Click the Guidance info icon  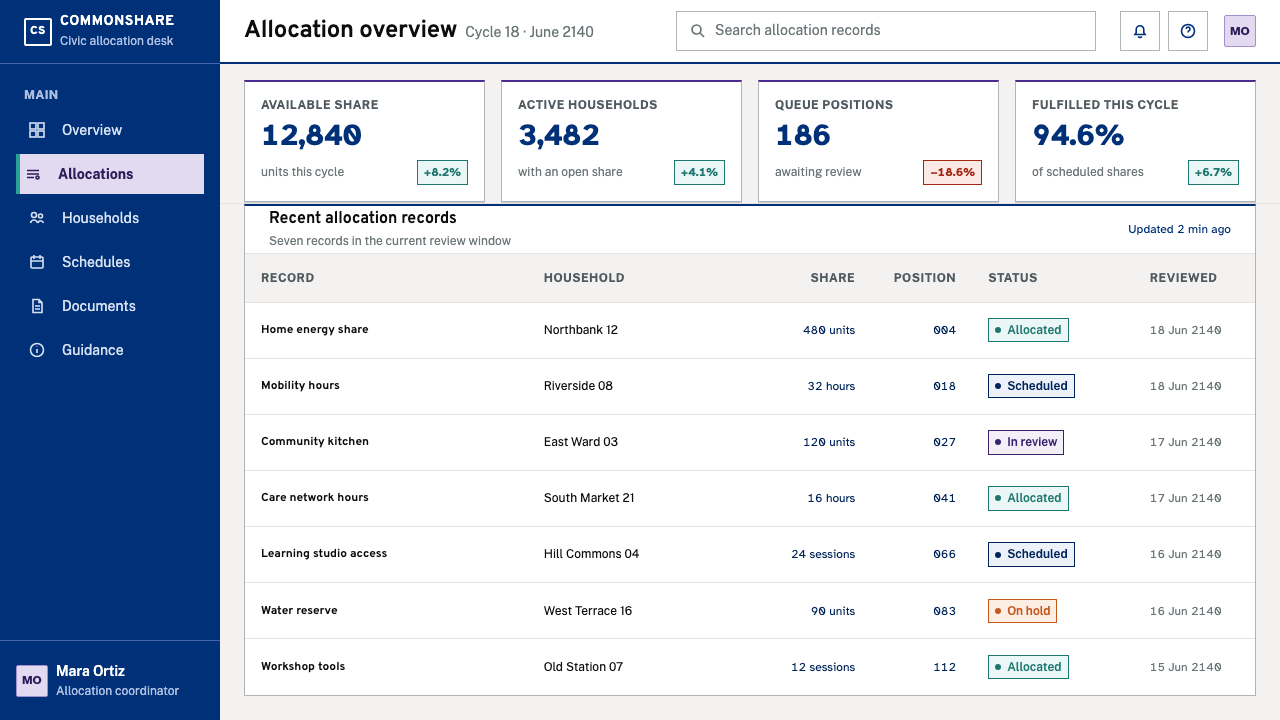coord(37,350)
